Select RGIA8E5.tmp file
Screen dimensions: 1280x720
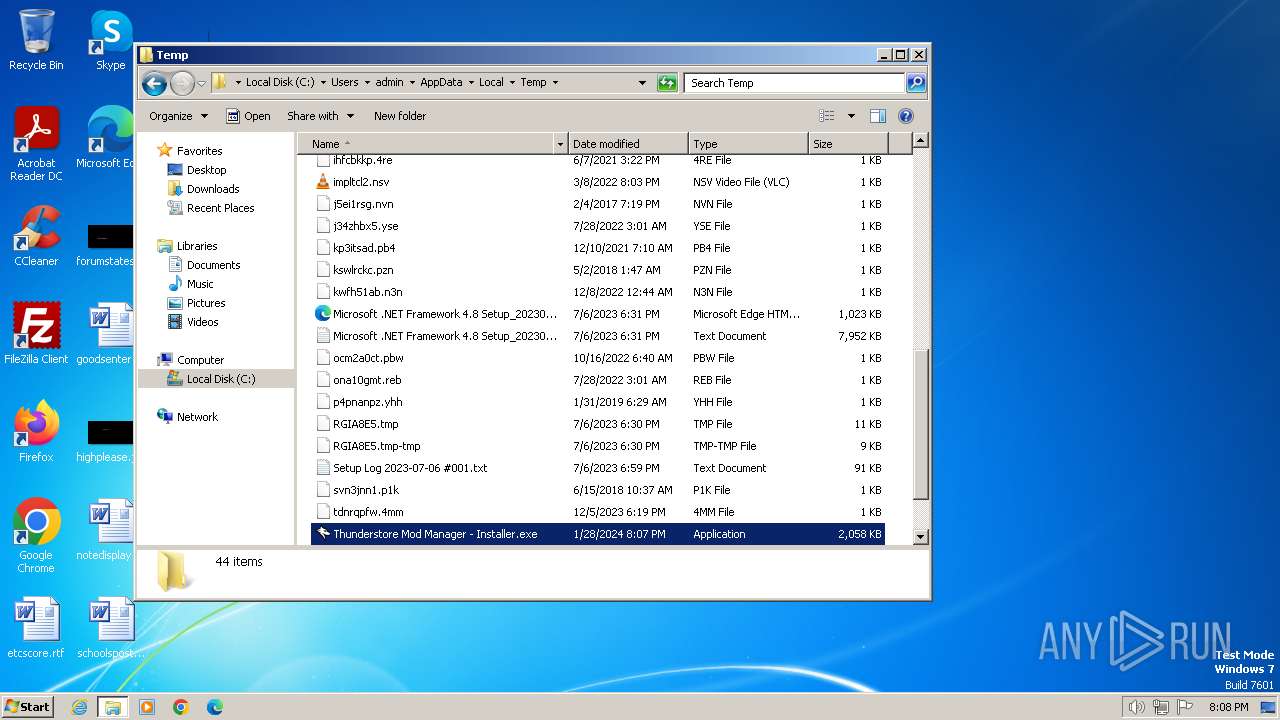pos(597,424)
